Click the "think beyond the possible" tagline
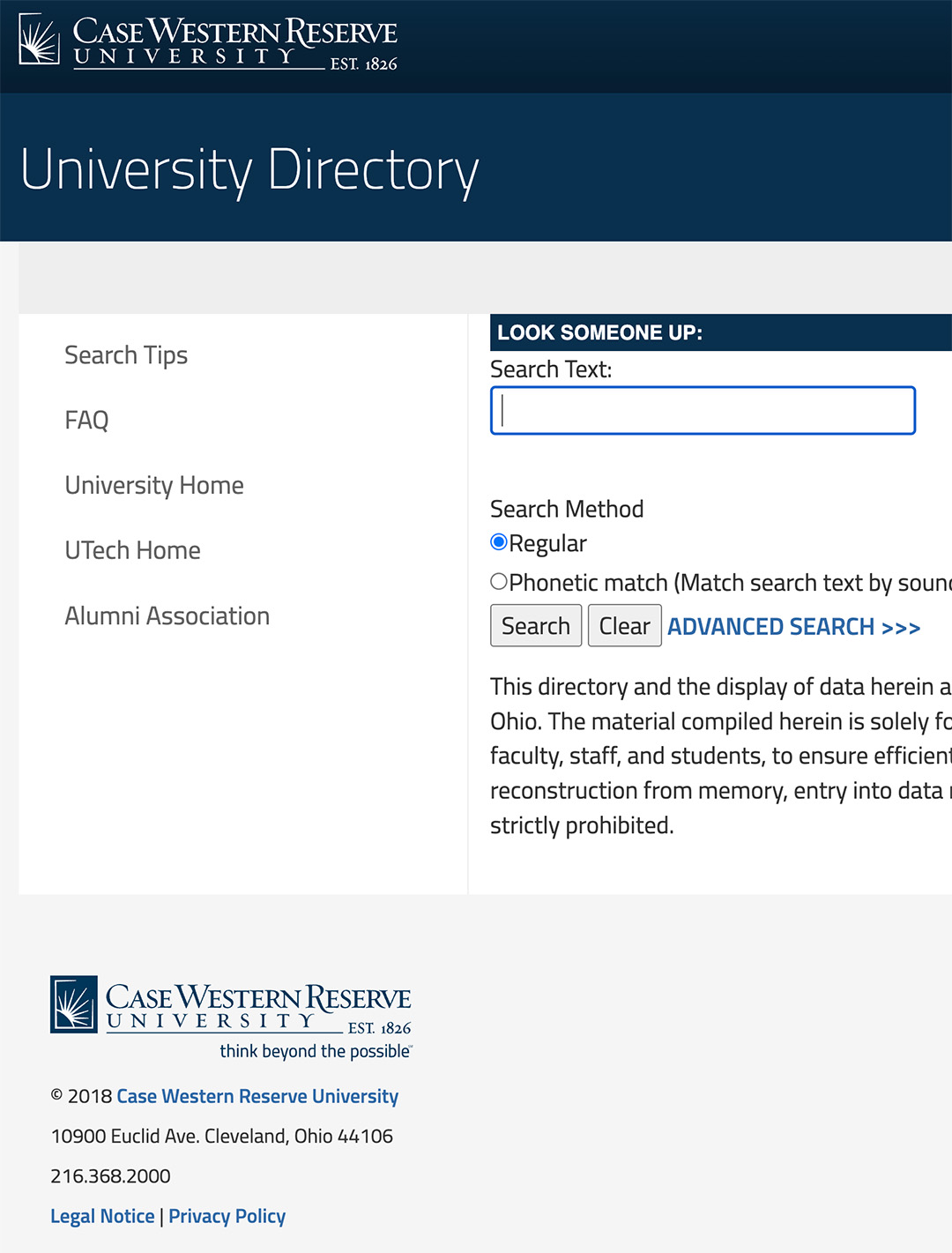Image resolution: width=952 pixels, height=1253 pixels. (x=315, y=1051)
